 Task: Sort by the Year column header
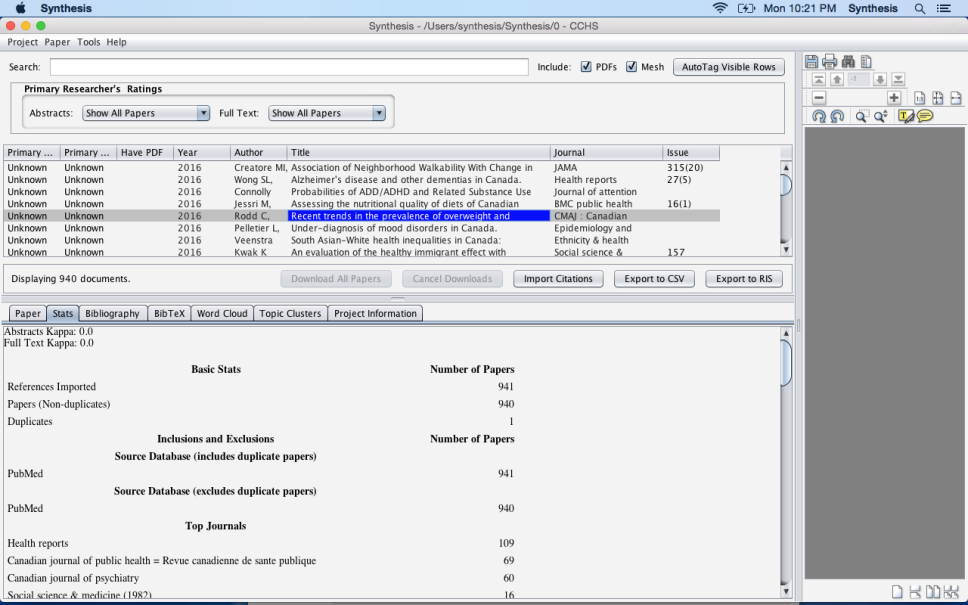click(201, 152)
